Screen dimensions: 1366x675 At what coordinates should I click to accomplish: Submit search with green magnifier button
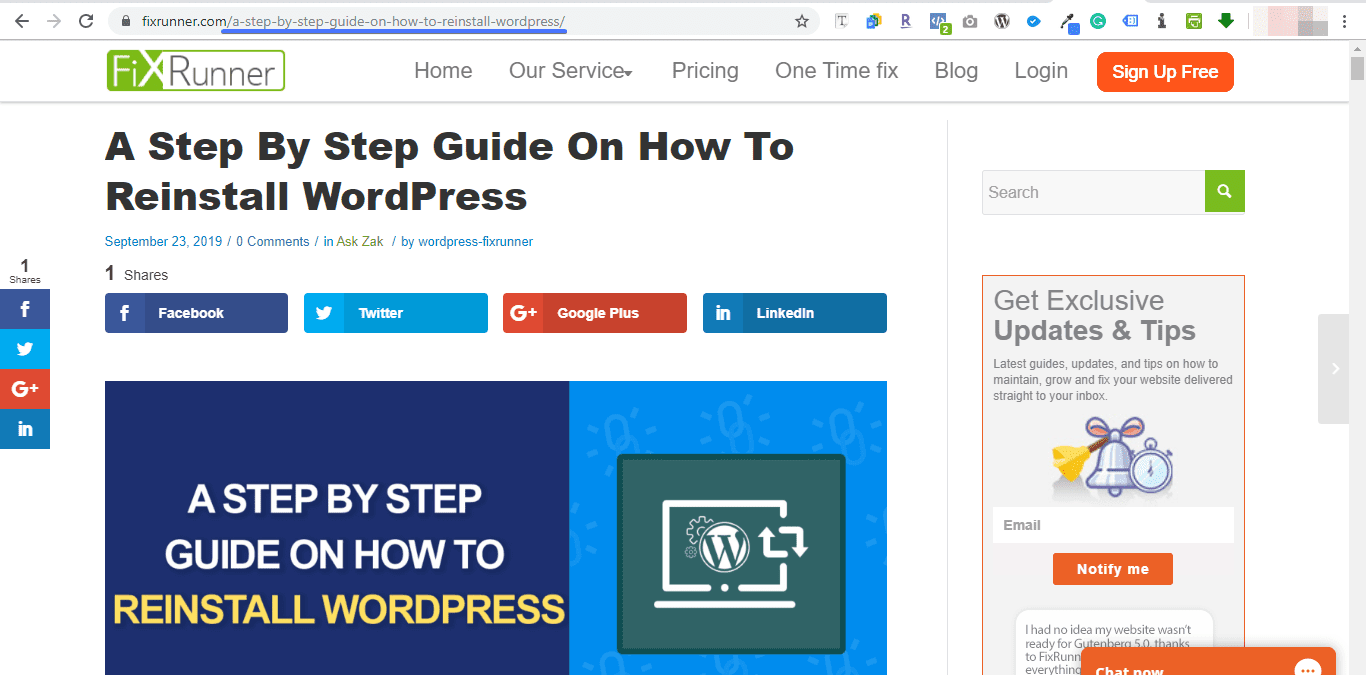[x=1224, y=191]
